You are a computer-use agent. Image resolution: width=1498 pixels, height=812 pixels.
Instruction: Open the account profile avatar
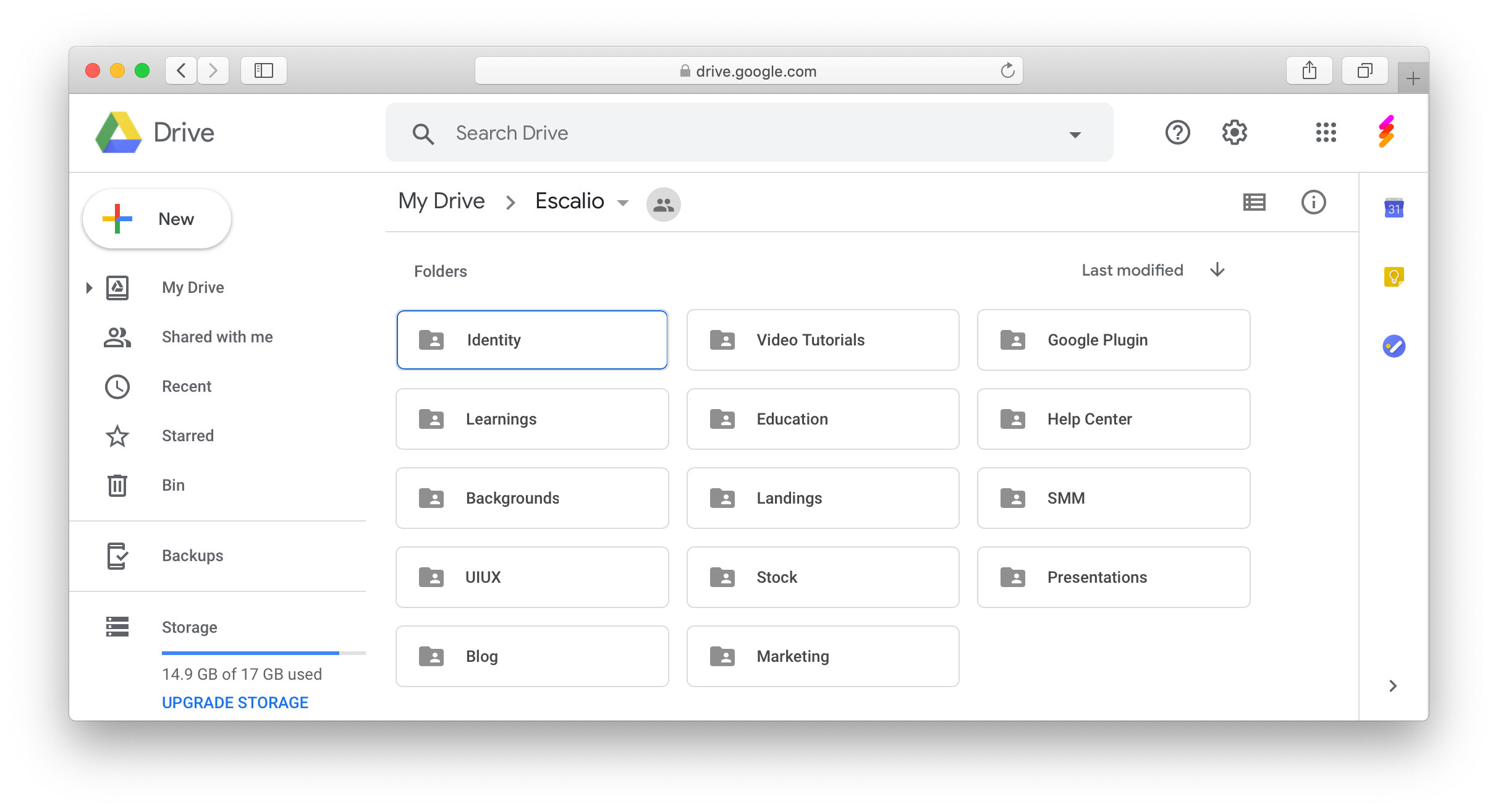point(1386,132)
